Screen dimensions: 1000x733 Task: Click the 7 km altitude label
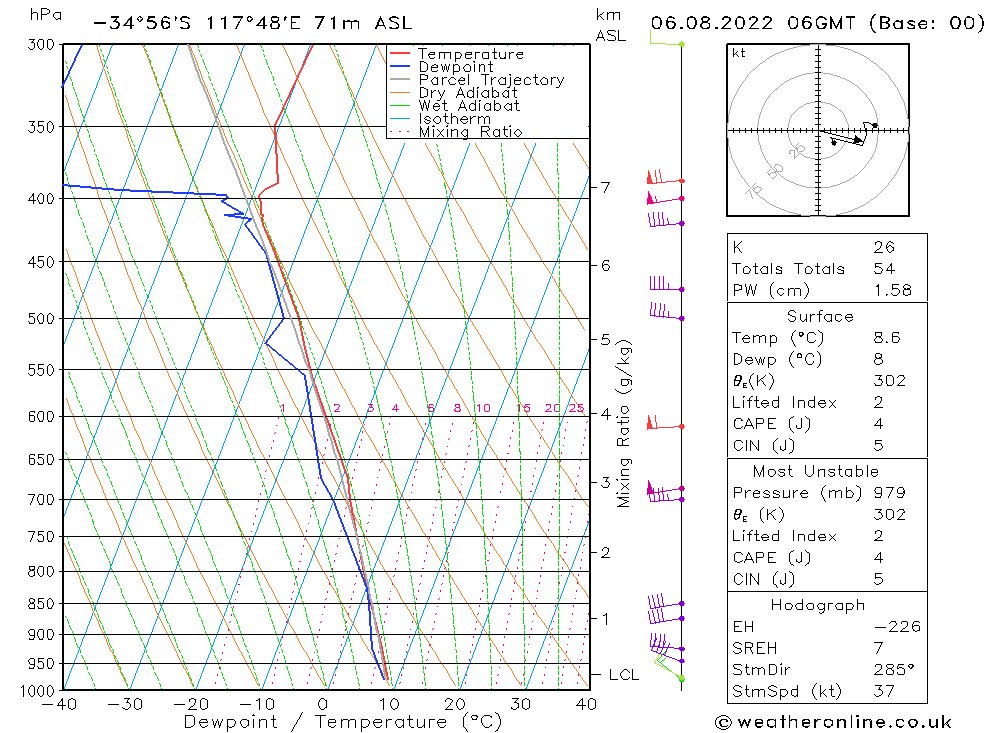coord(605,188)
